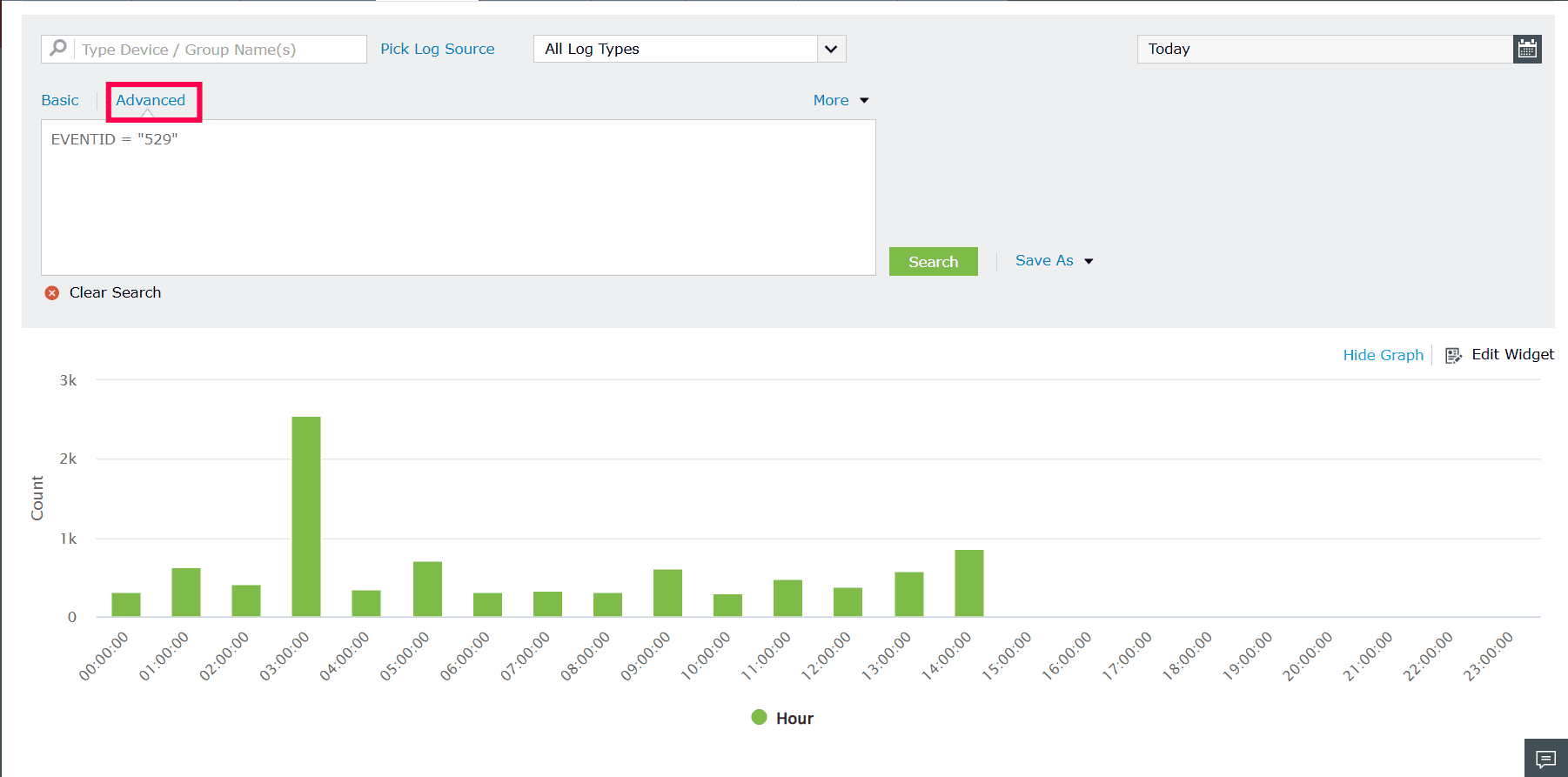Open the Pick Log Source link

[x=437, y=49]
